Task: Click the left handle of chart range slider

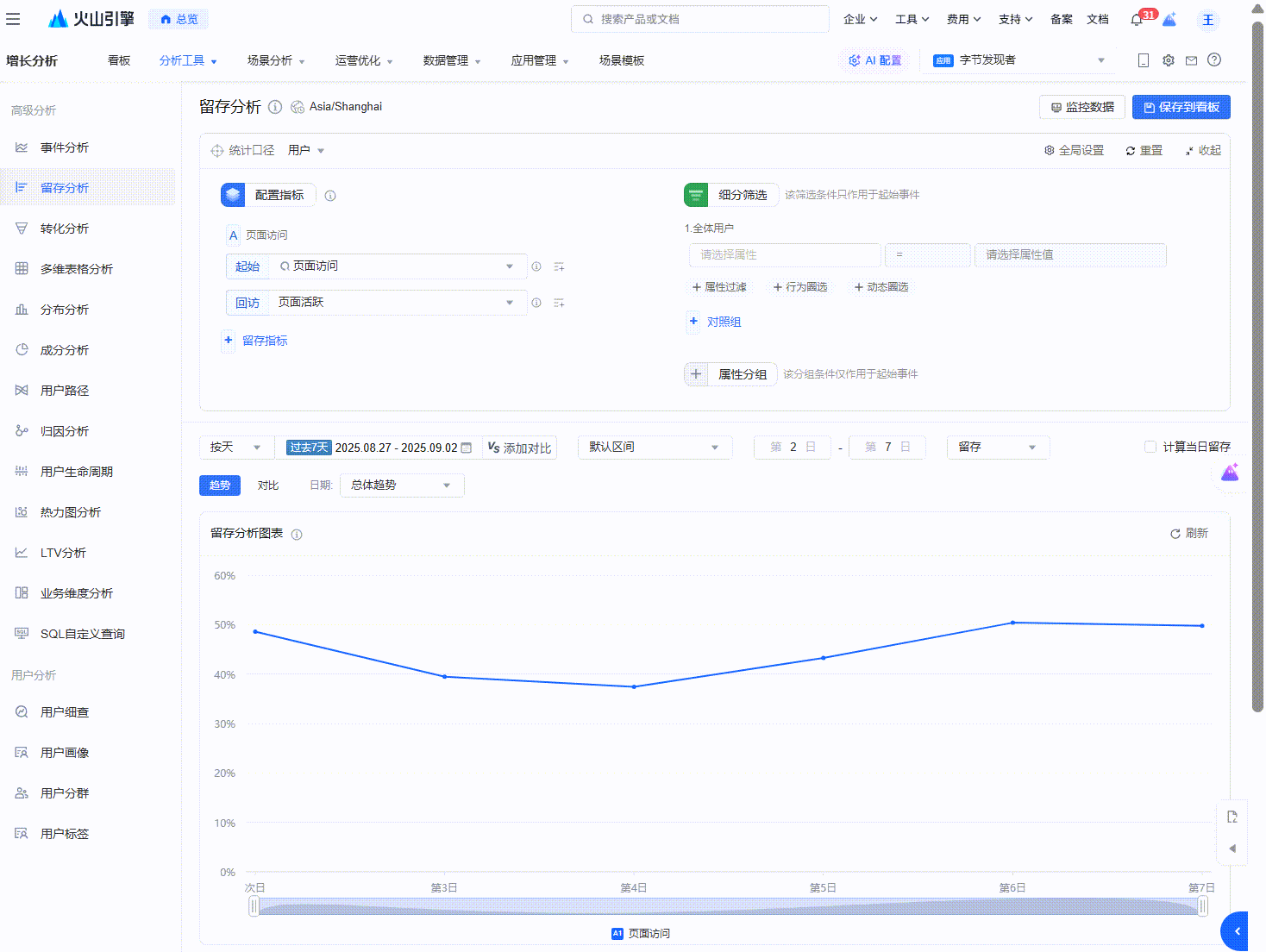Action: (x=254, y=905)
